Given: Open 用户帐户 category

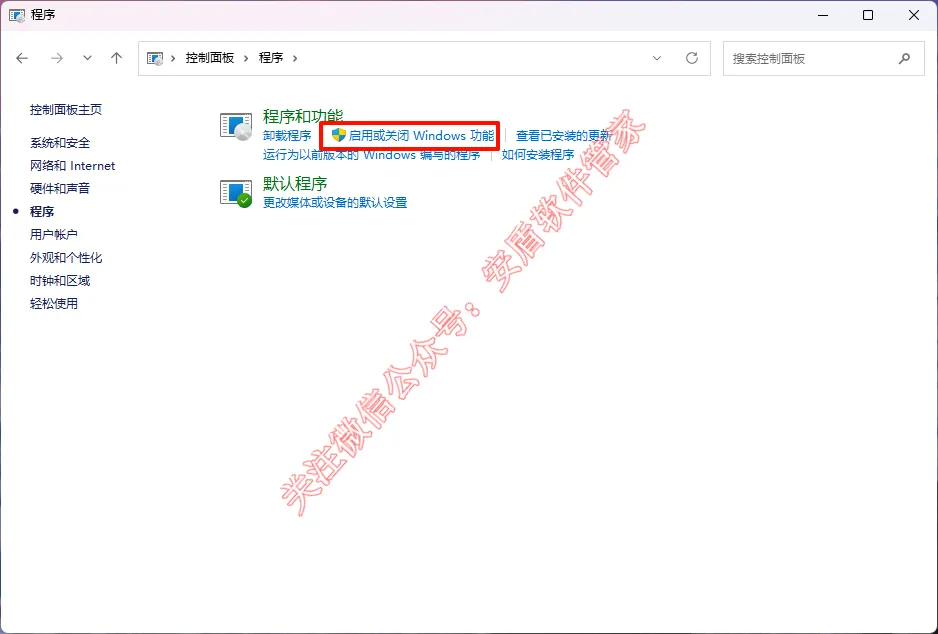Looking at the screenshot, I should [x=54, y=234].
